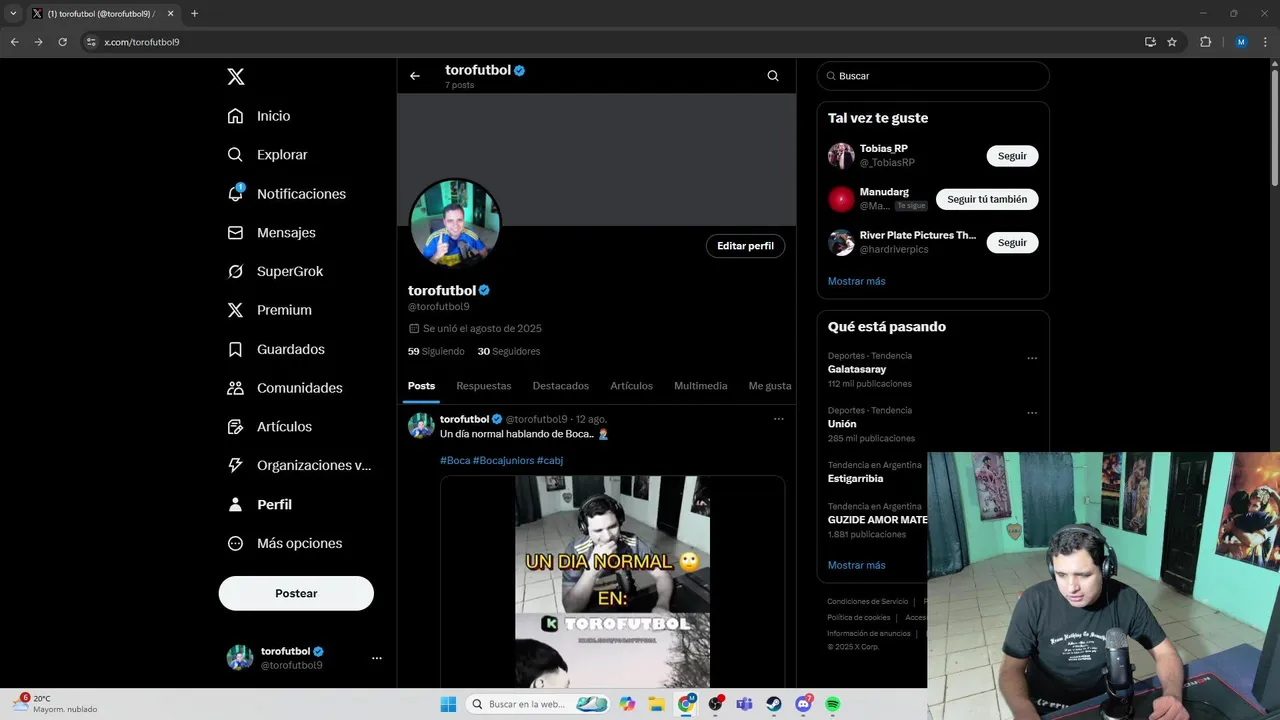The width and height of the screenshot is (1280, 720).
Task: Open options dots for Unión trend
Action: [x=1032, y=413]
